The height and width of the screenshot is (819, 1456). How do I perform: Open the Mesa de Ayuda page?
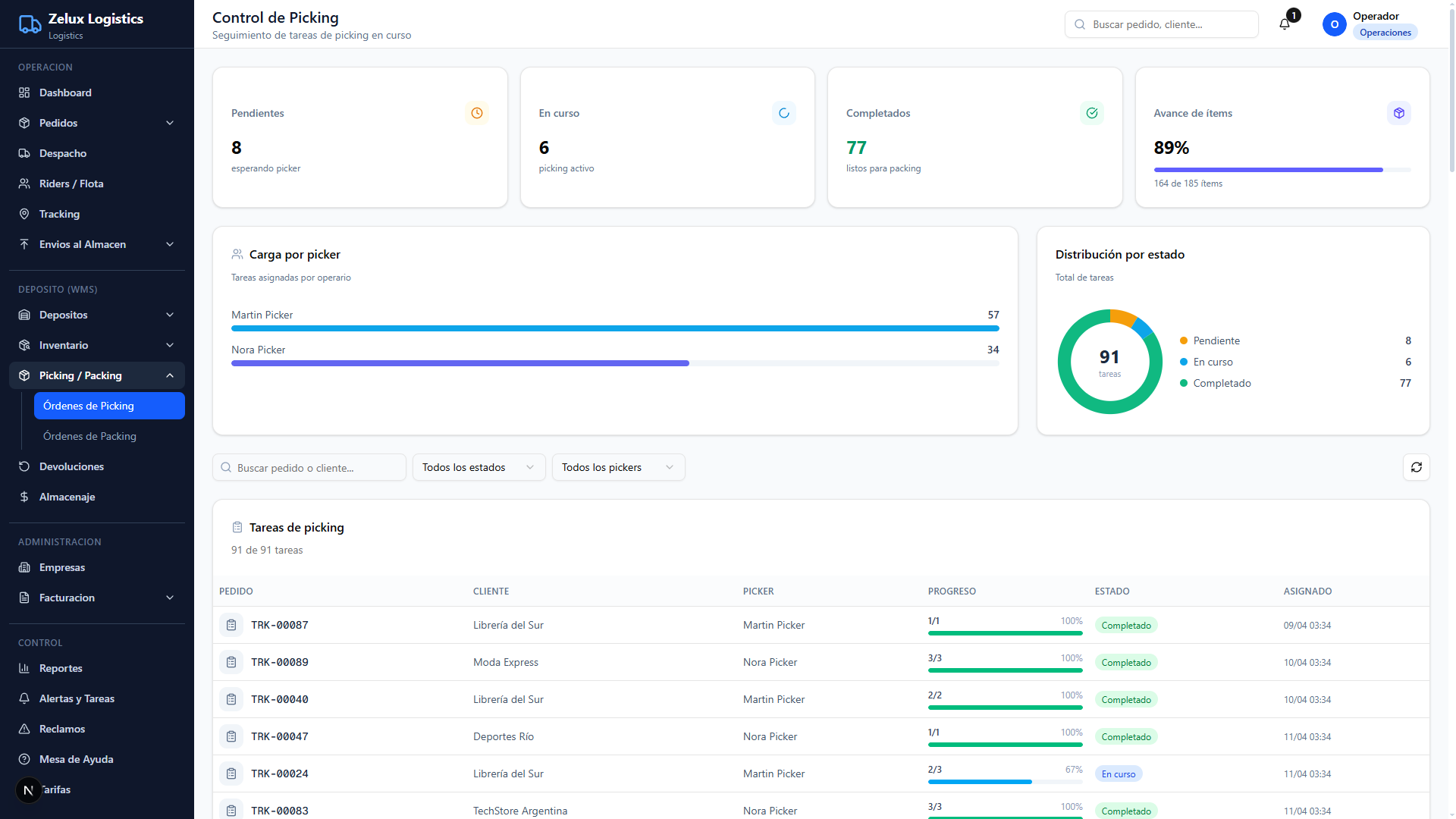pyautogui.click(x=97, y=759)
